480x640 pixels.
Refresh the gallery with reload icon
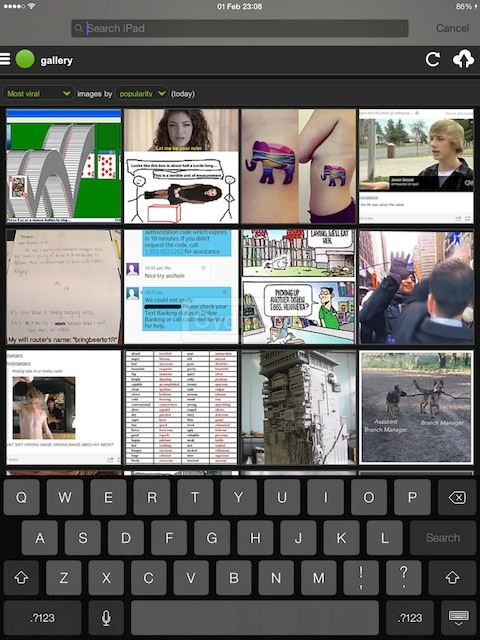click(x=433, y=59)
